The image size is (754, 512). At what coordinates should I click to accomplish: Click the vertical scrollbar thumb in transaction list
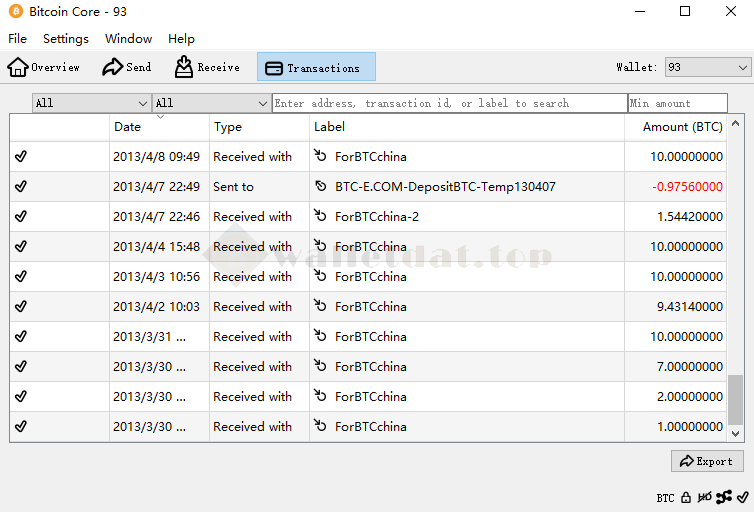click(736, 400)
